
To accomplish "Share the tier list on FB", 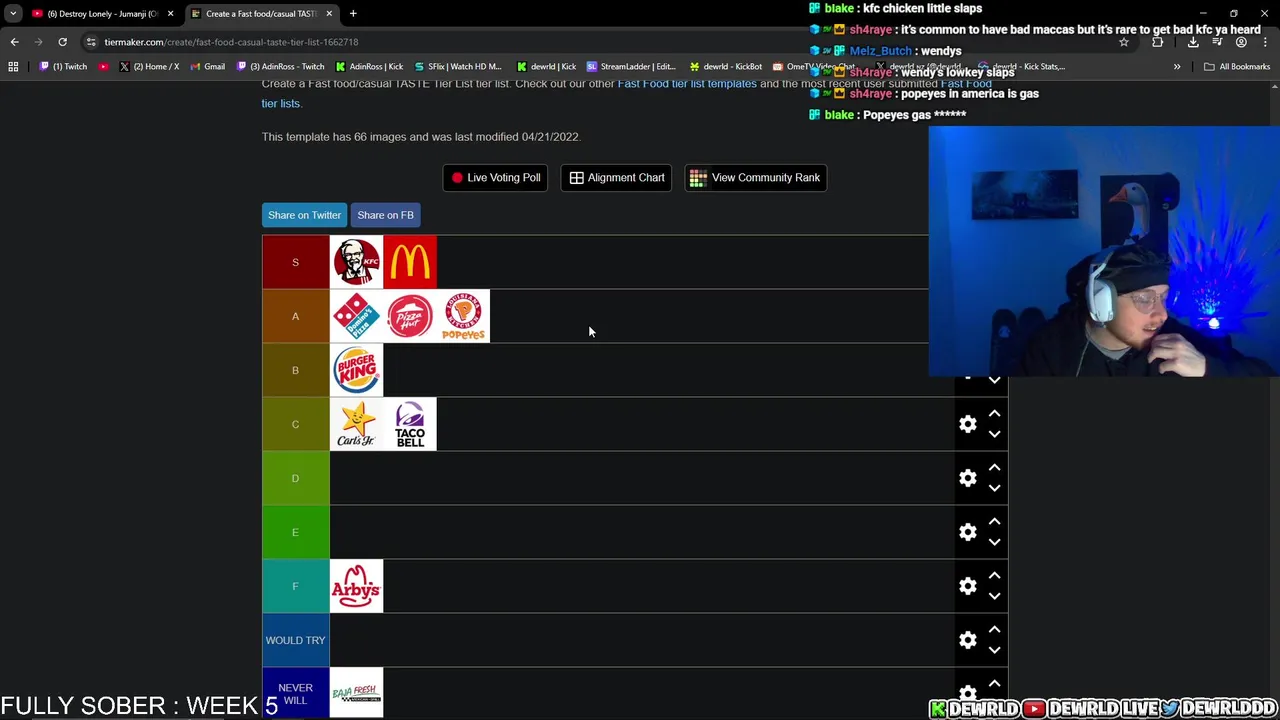I will pyautogui.click(x=385, y=215).
